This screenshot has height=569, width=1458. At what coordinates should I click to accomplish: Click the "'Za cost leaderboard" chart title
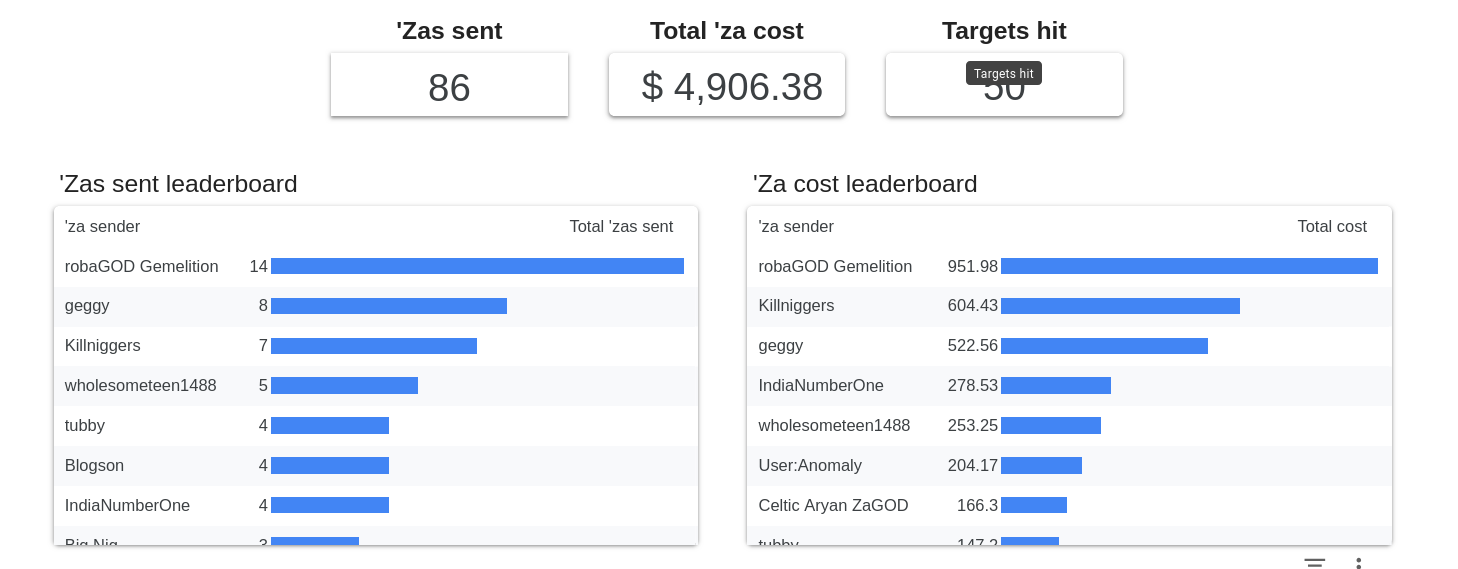click(865, 184)
